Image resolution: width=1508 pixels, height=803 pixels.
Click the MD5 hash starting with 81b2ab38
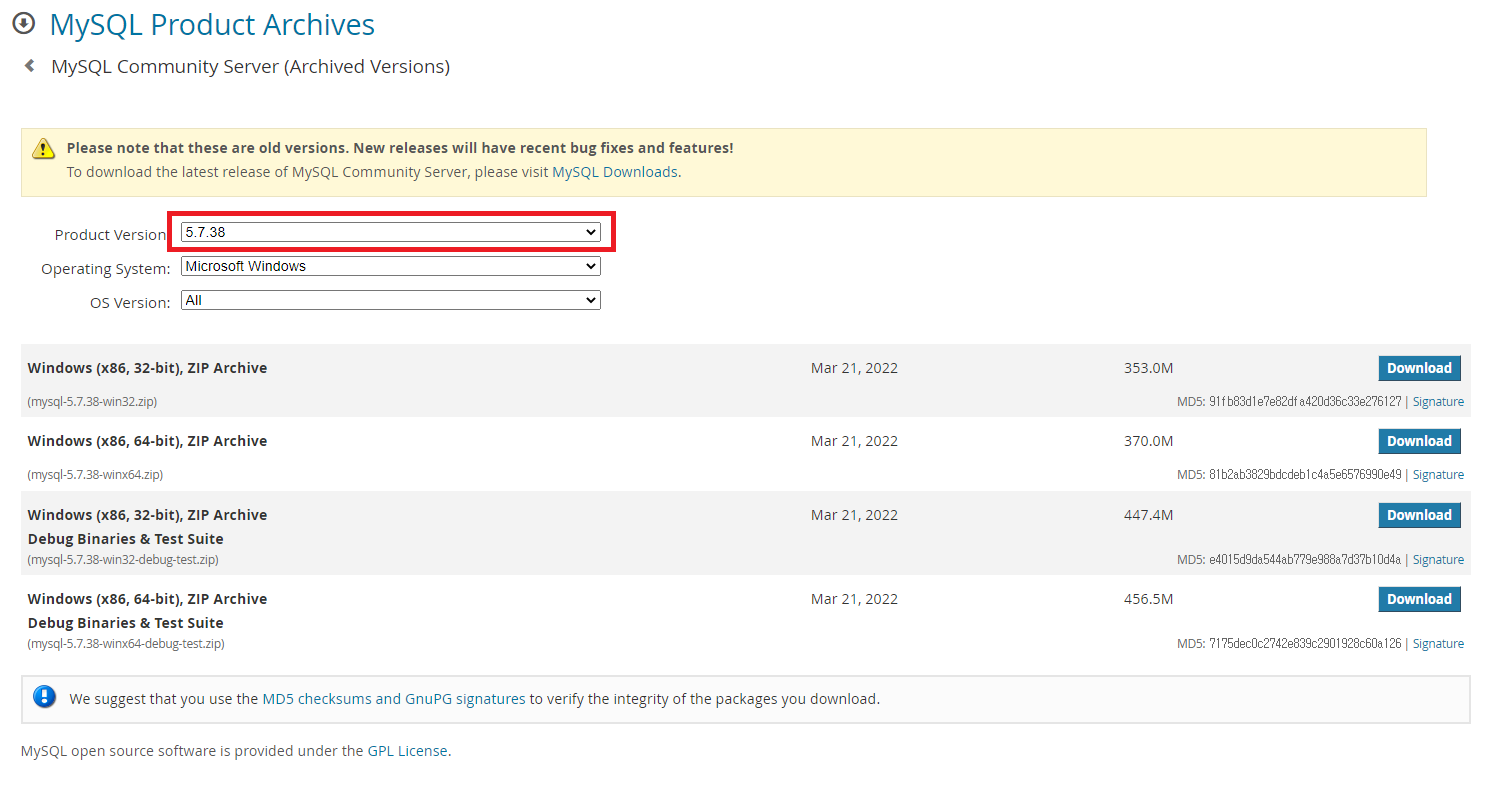click(x=1305, y=475)
